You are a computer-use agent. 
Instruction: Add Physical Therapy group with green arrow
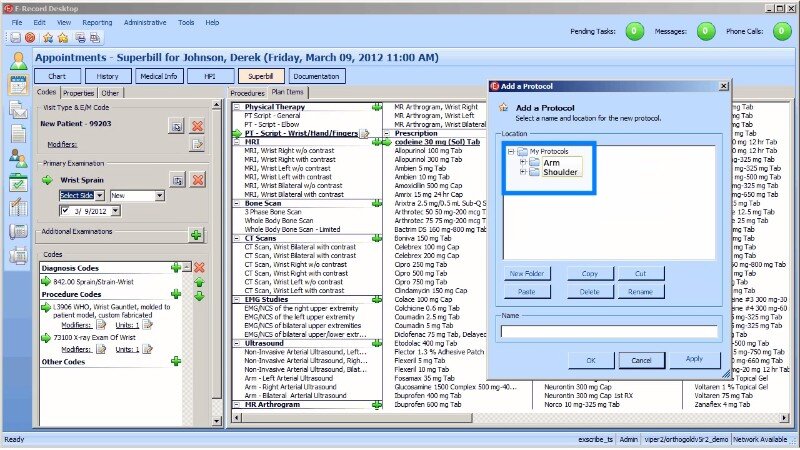tap(376, 107)
